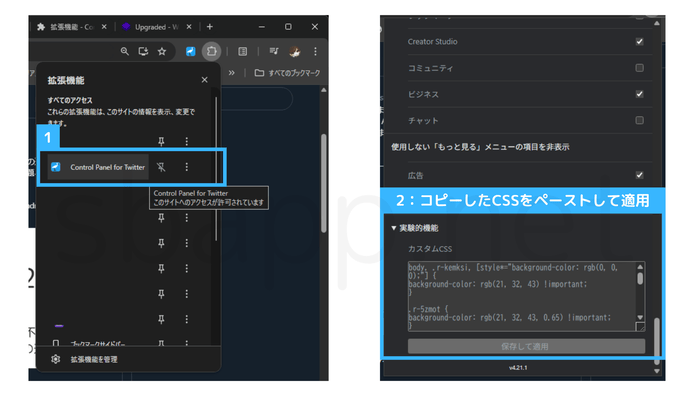Click the extensions popup vertical scrollbar
The width and height of the screenshot is (694, 397).
coord(216,168)
